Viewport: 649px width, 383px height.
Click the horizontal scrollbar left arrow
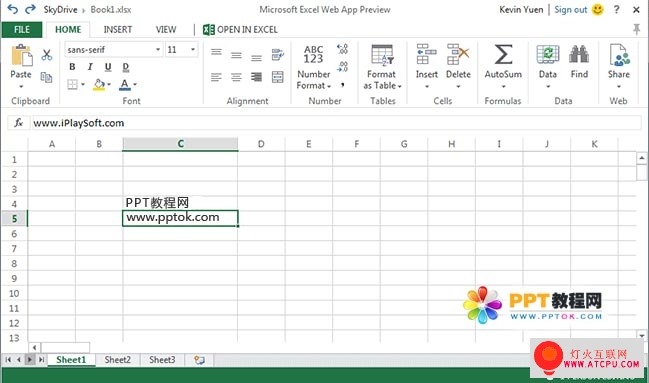click(x=34, y=347)
